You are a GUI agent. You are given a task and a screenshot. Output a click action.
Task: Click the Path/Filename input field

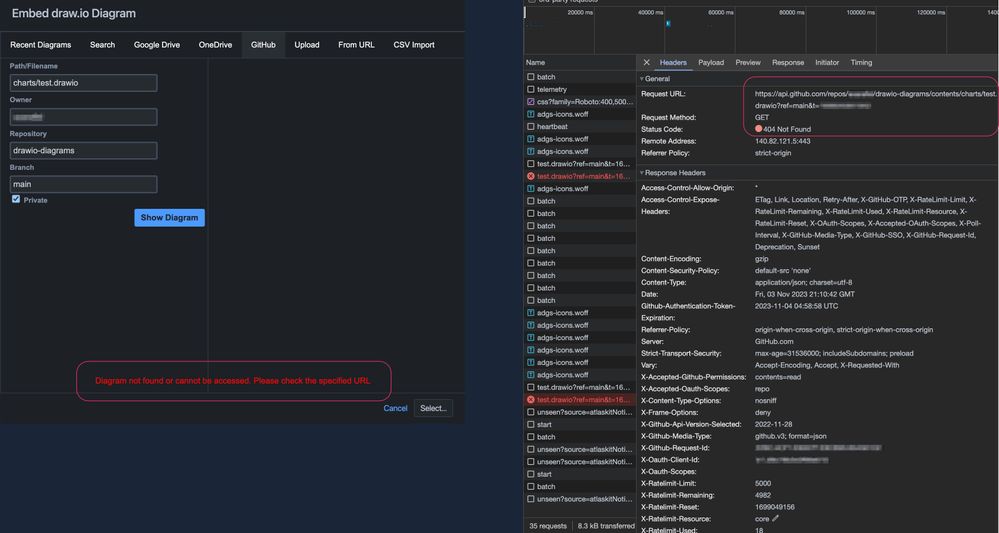[x=83, y=83]
